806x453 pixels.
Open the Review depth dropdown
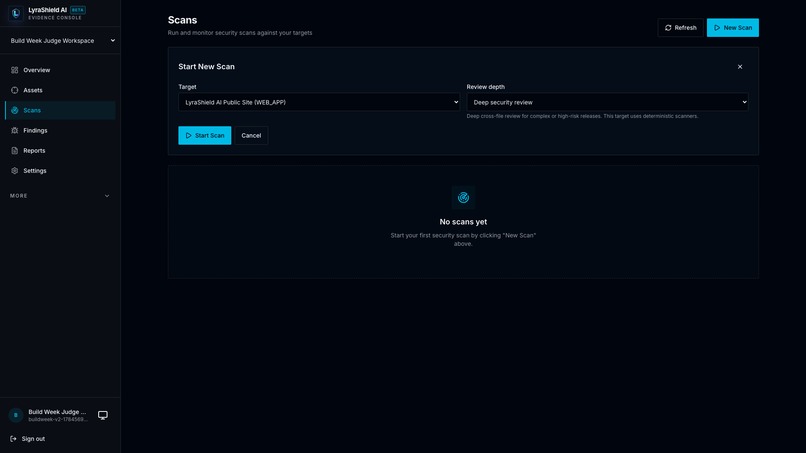(607, 102)
